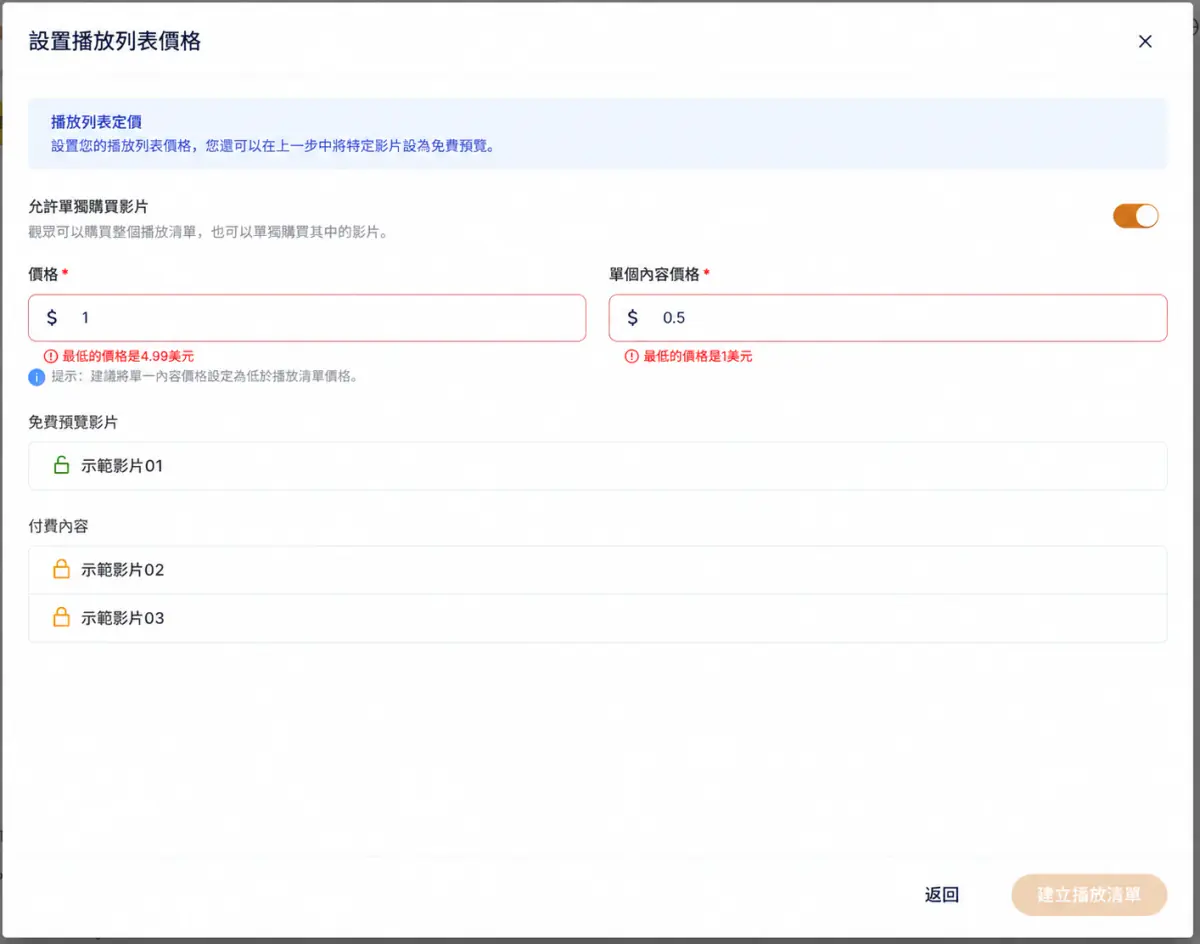
Task: Close the 設置播放列表價格 dialog
Action: click(1145, 41)
